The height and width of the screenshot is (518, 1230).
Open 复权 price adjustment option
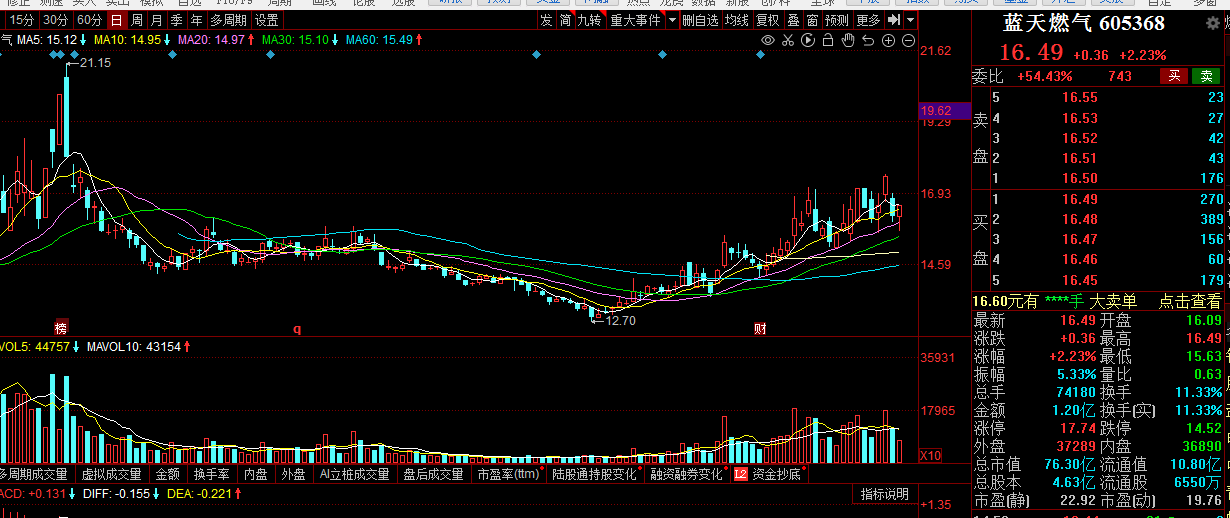[x=768, y=20]
